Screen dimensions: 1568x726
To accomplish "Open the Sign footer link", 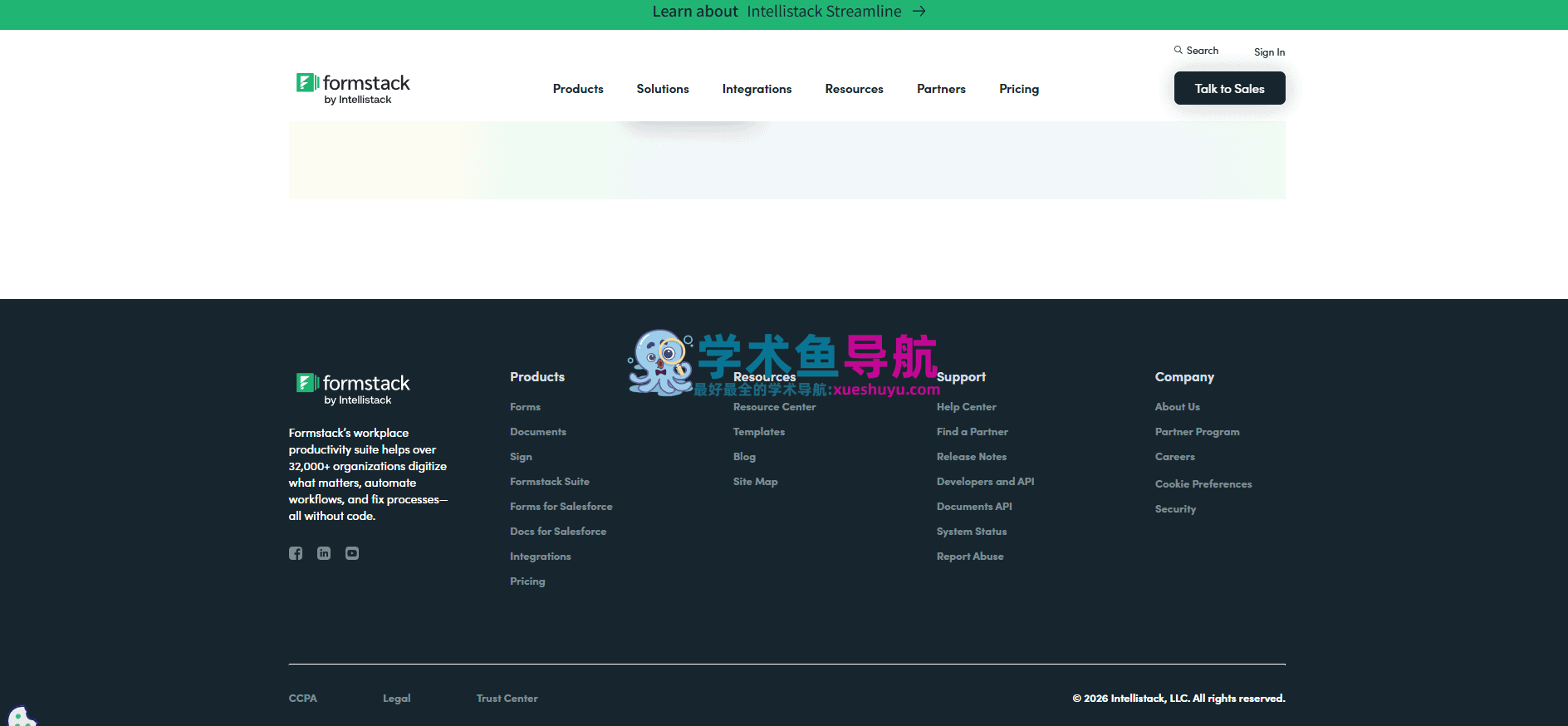I will (521, 457).
